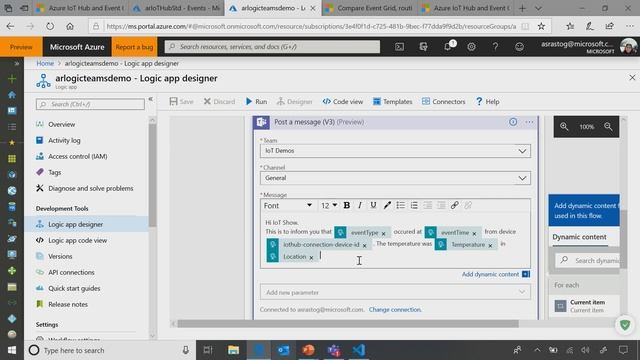Zoom out on the designer canvas
This screenshot has height=360, width=640.
(x=608, y=127)
